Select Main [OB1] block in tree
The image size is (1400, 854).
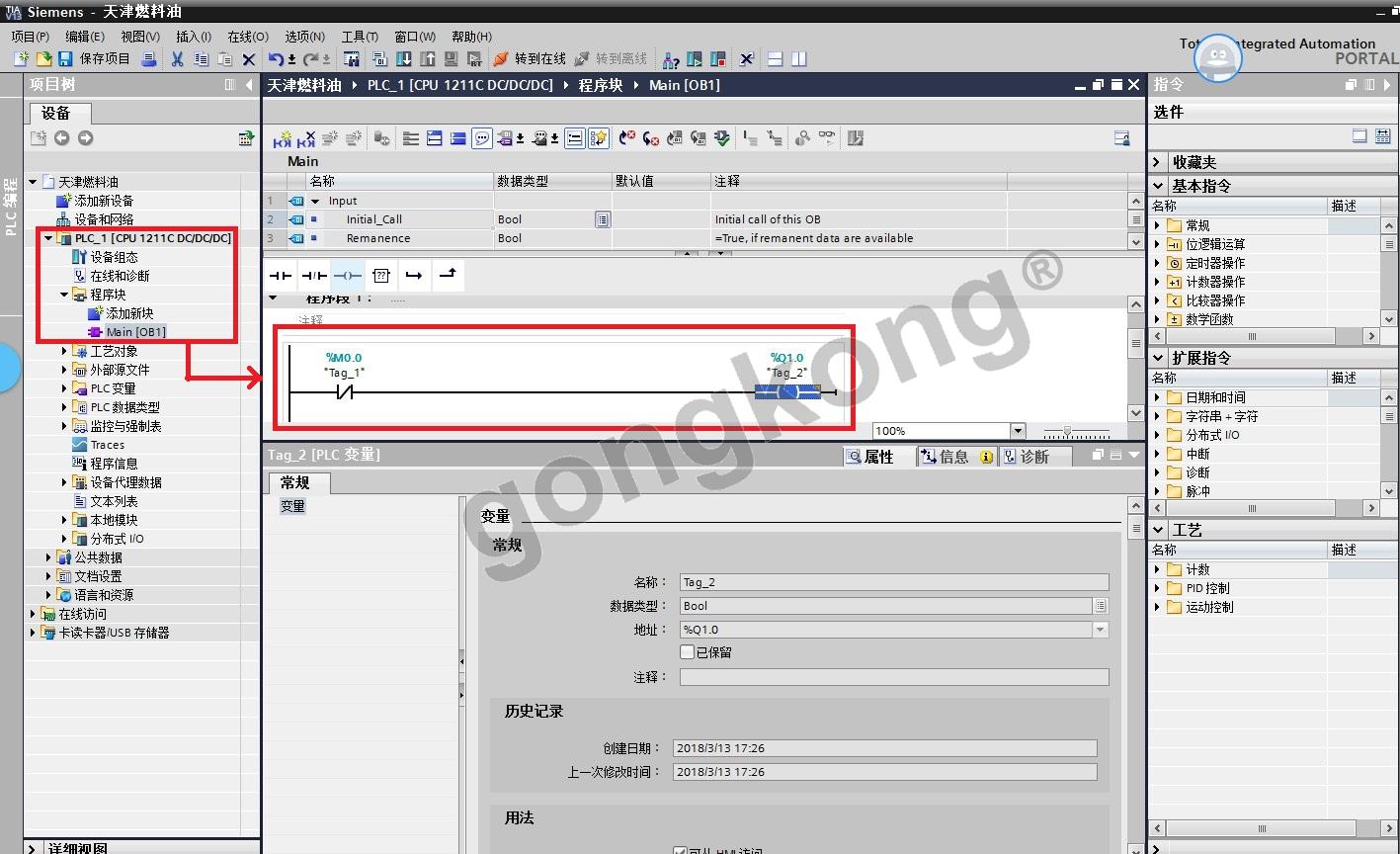(135, 332)
